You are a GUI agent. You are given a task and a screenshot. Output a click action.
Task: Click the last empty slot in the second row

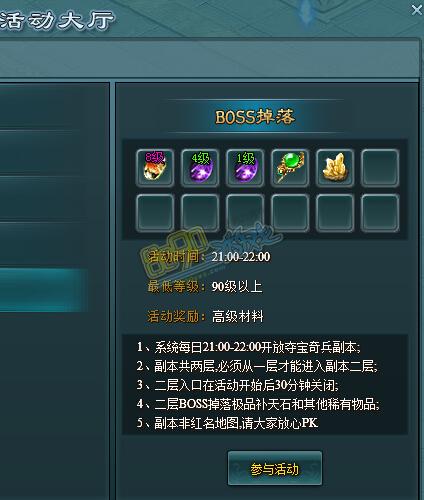click(x=380, y=213)
